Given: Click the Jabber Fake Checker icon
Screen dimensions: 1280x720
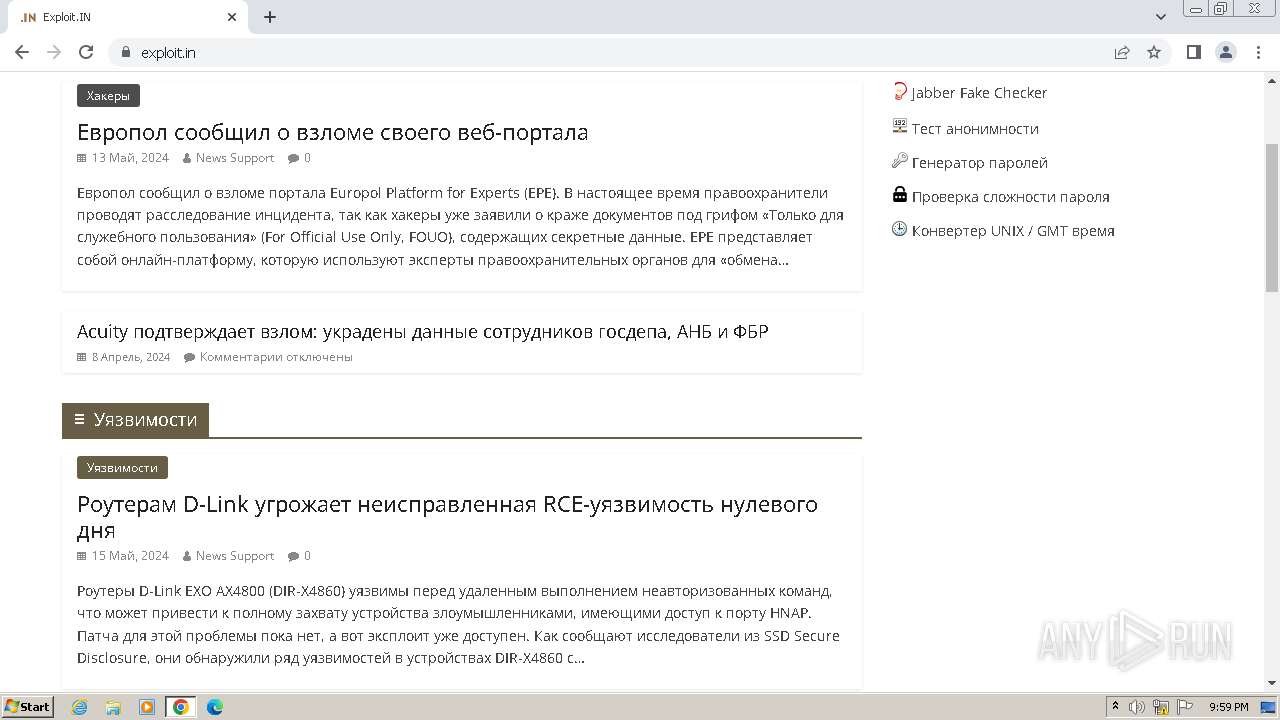Looking at the screenshot, I should pos(900,92).
